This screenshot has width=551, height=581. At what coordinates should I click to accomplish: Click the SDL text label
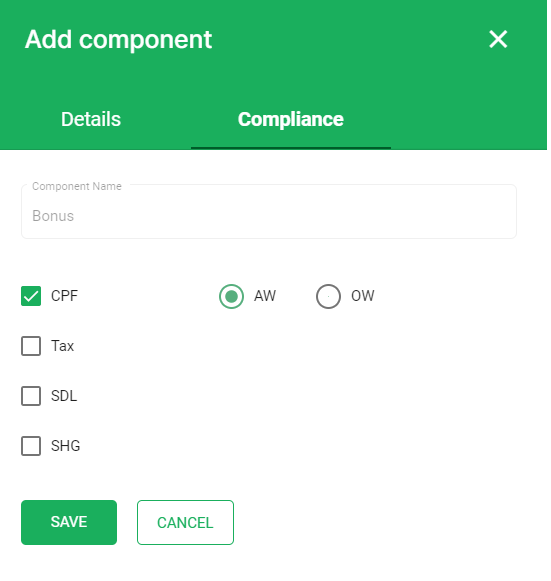coord(64,396)
